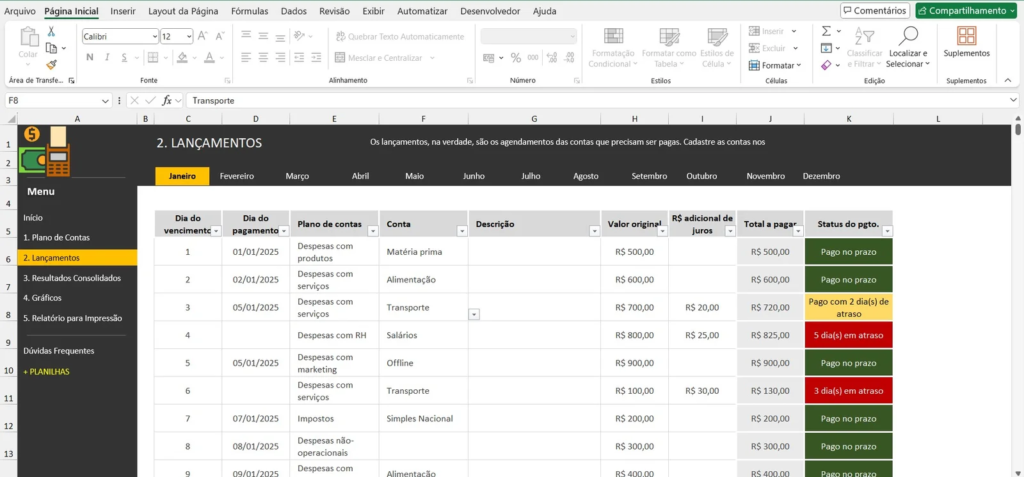
Task: Switch to the Fórmulas ribbon tab
Action: [249, 11]
